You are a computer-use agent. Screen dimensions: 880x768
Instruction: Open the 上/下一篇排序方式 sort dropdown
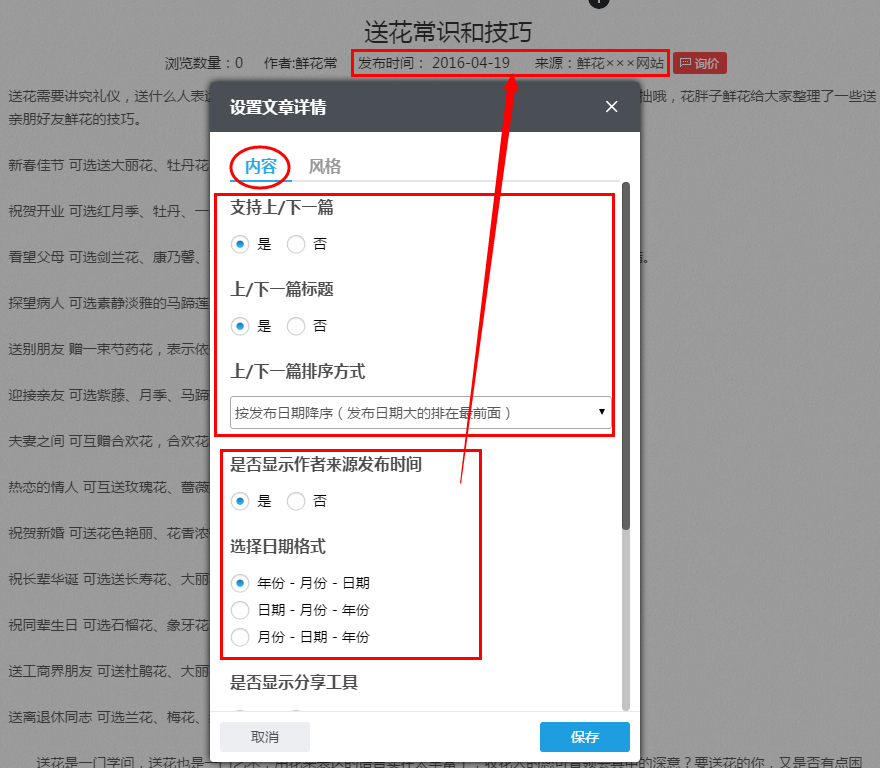point(418,411)
